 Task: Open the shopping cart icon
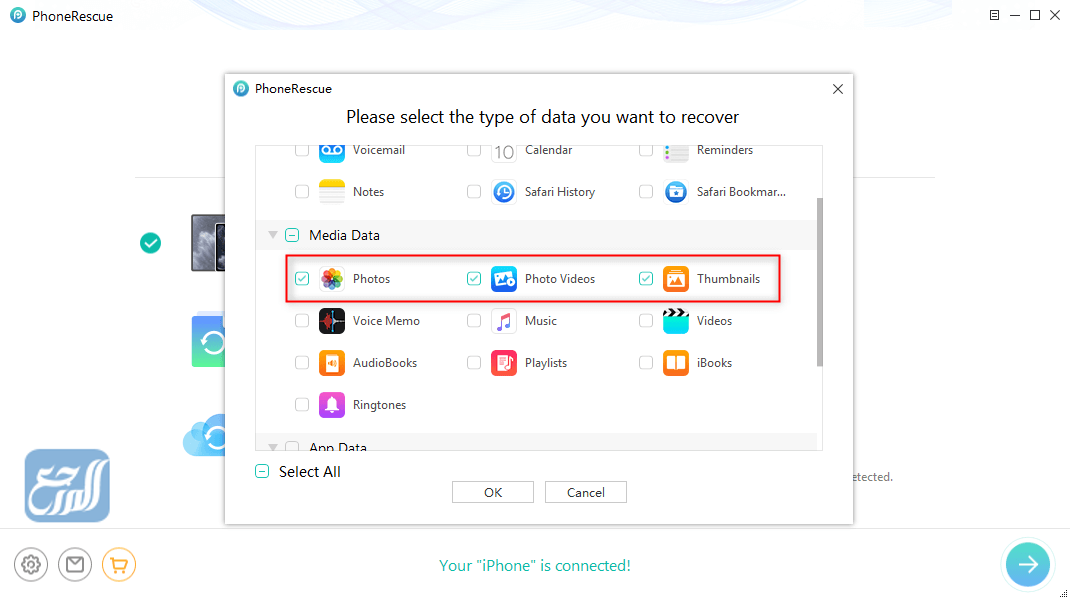pos(119,565)
